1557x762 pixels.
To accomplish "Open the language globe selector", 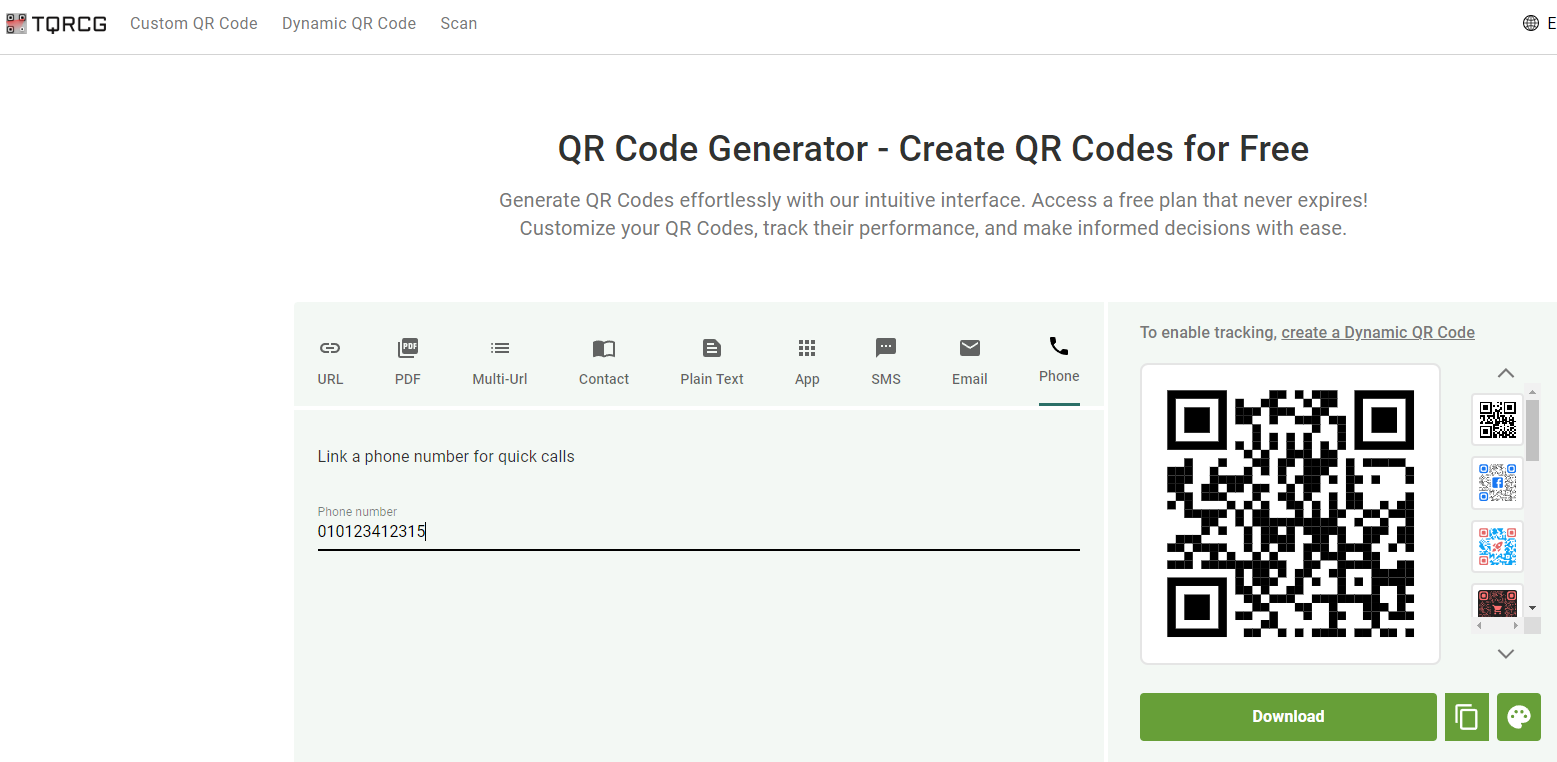I will pos(1531,23).
